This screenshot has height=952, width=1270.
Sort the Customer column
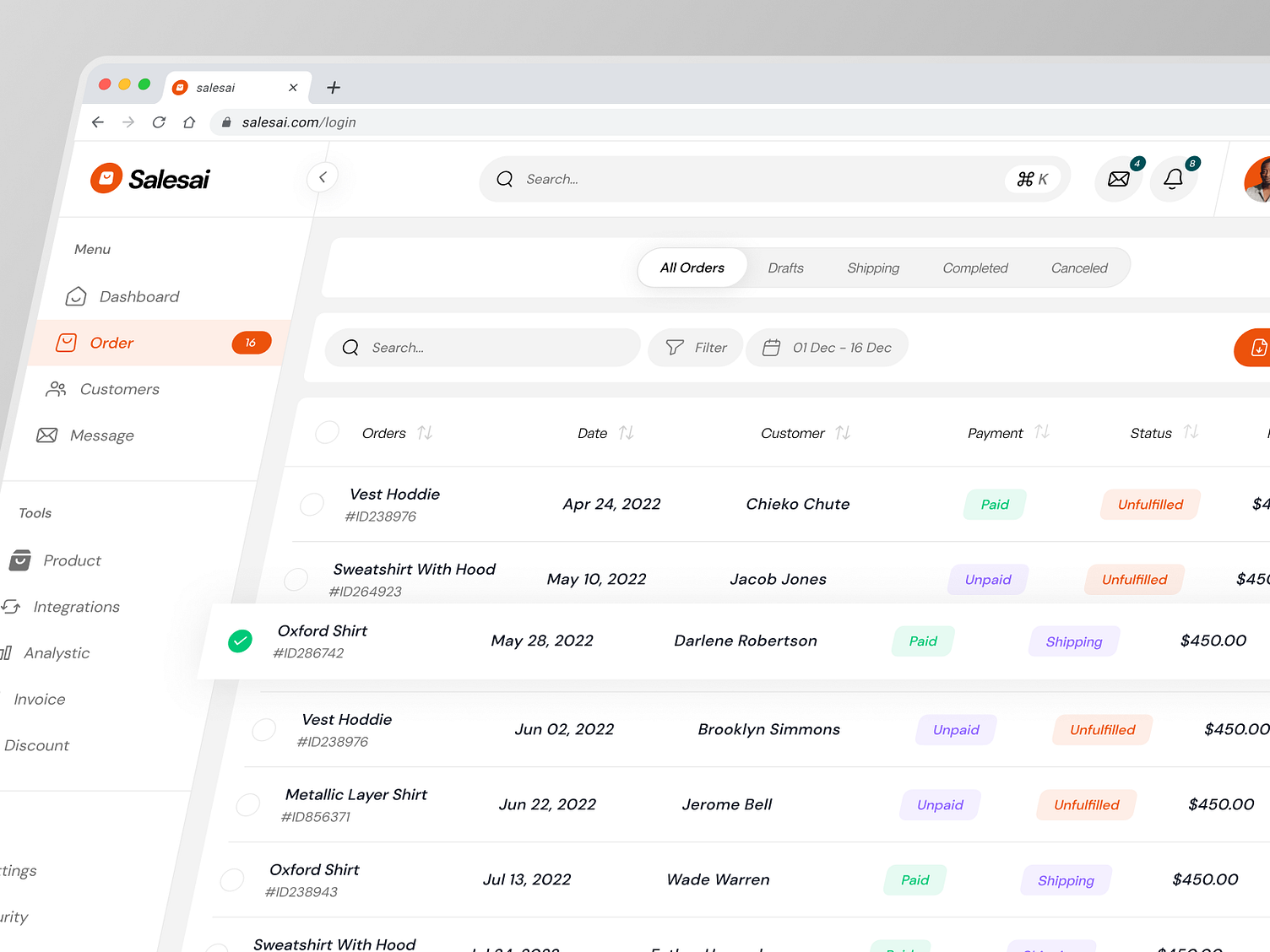(x=842, y=432)
